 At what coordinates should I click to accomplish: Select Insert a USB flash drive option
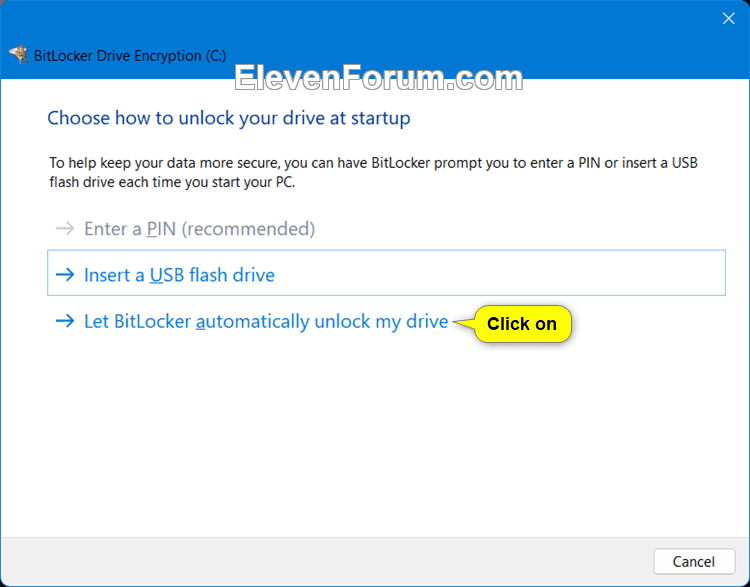pos(386,273)
